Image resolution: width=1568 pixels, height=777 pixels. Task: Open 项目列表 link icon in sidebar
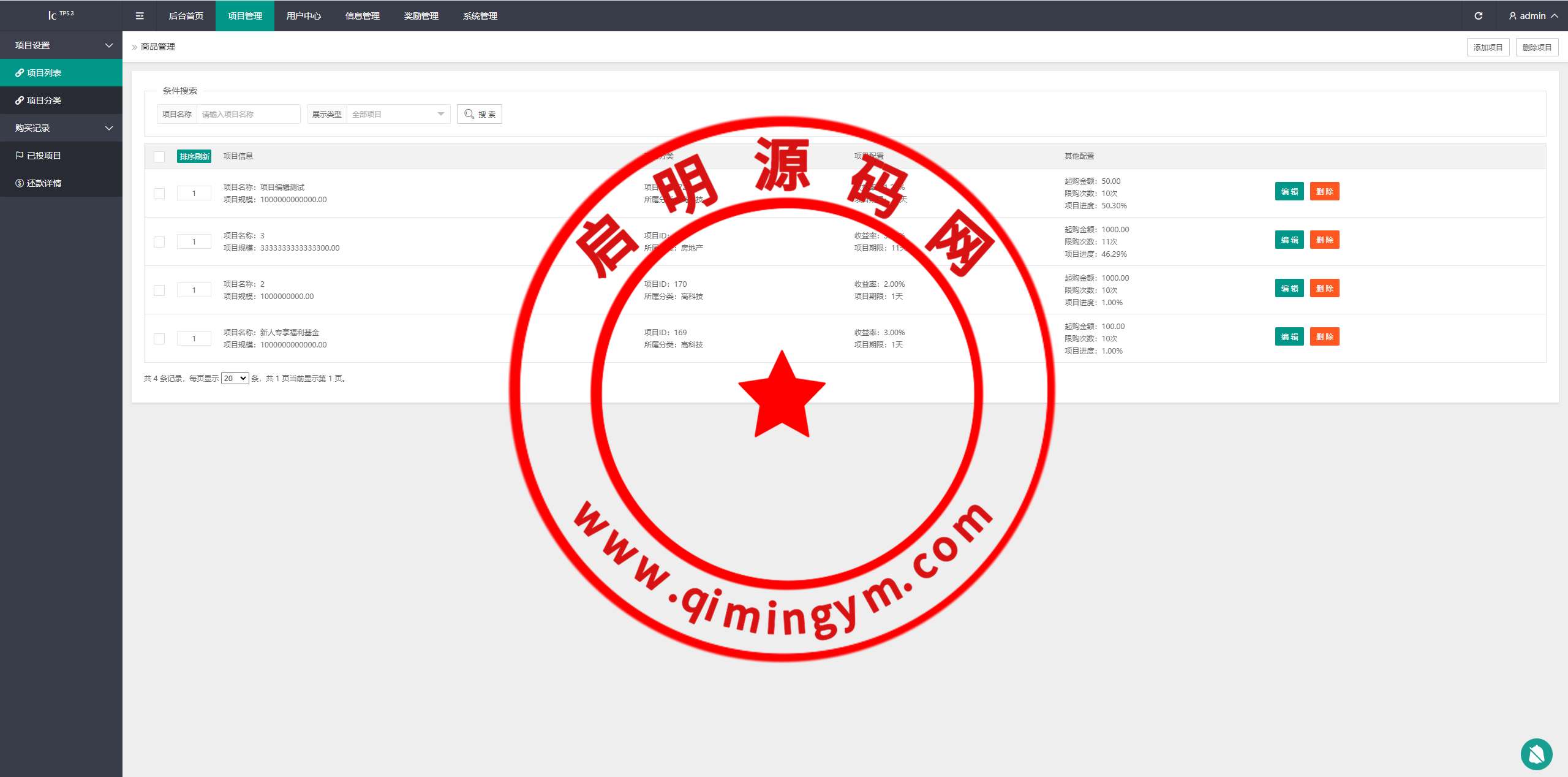(x=20, y=73)
